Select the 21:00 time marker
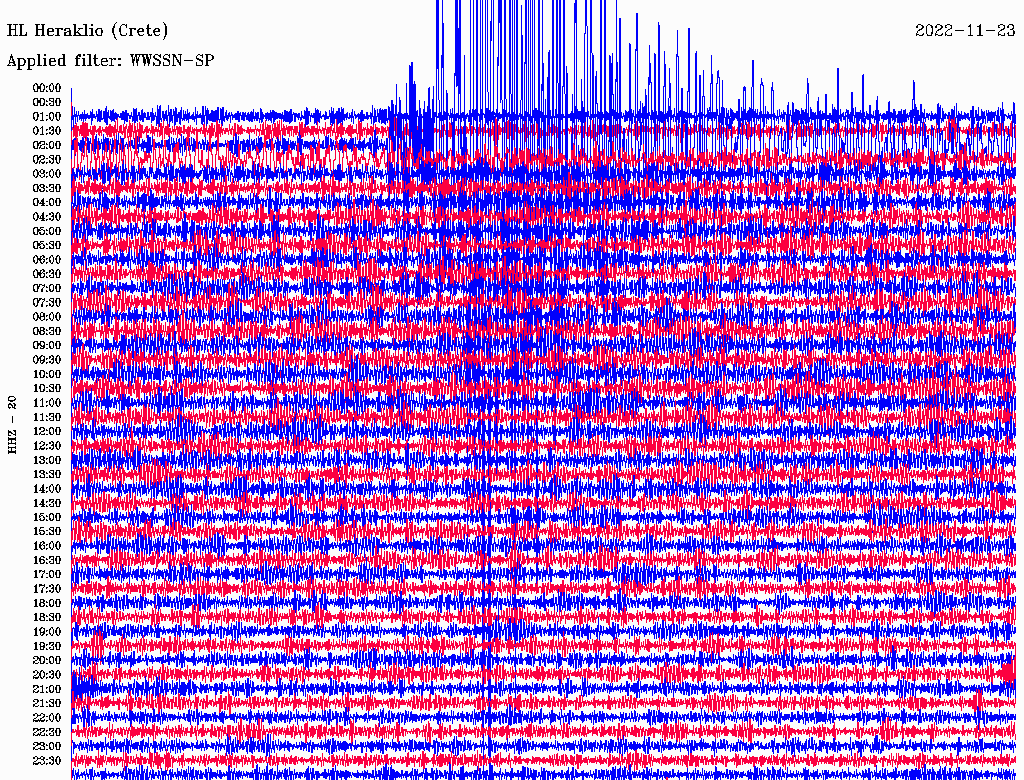Viewport: 1024px width, 780px height. click(47, 689)
